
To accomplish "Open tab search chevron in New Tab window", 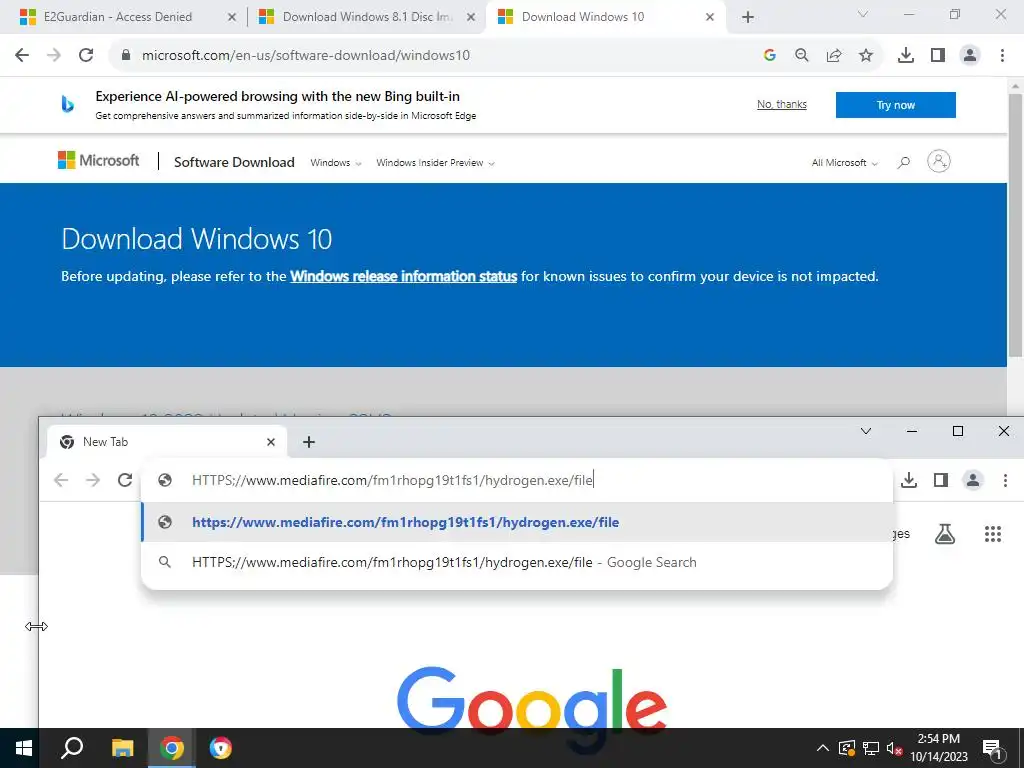I will click(x=866, y=431).
